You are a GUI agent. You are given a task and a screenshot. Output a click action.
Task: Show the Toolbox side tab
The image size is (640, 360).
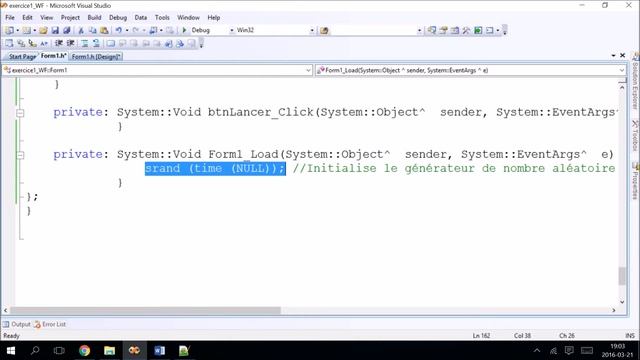click(635, 136)
